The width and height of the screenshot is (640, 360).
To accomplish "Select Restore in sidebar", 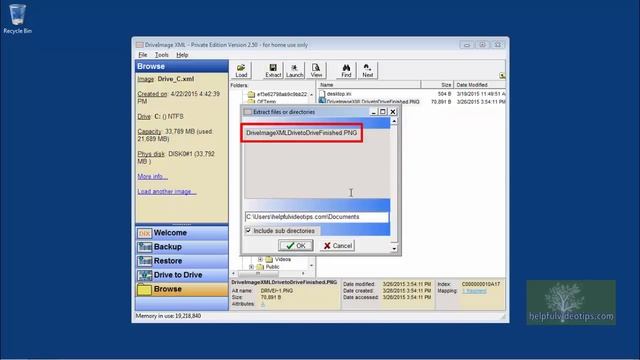I will point(182,261).
